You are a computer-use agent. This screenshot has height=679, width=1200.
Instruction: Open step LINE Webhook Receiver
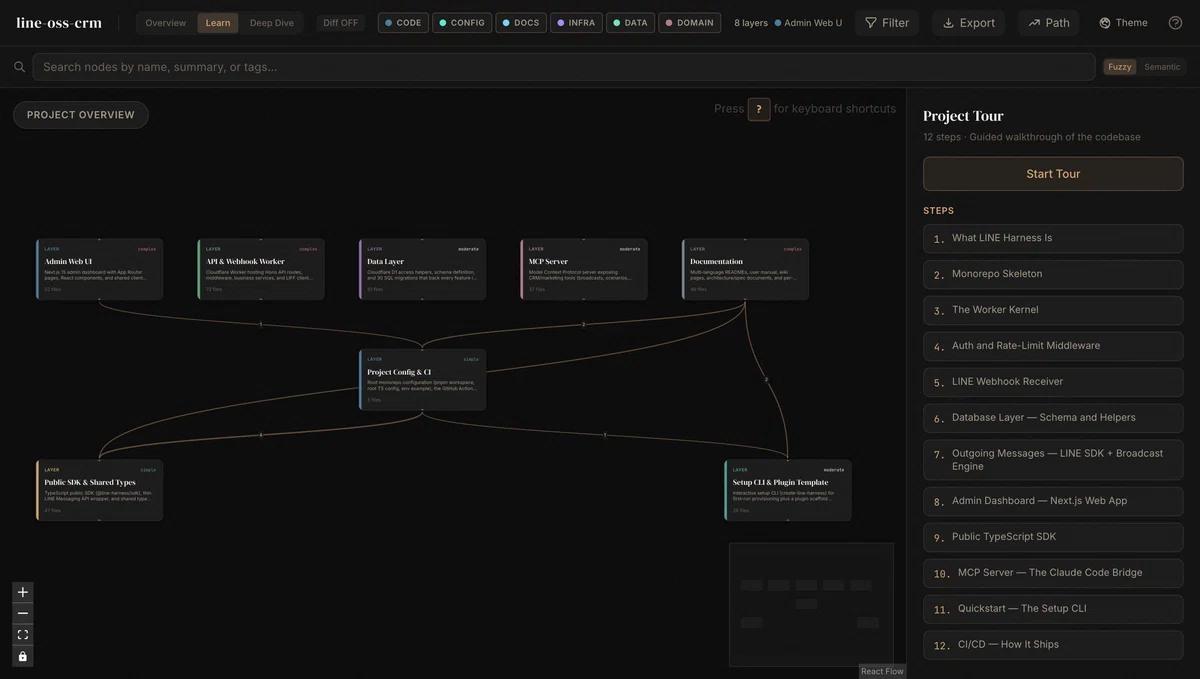[1053, 382]
